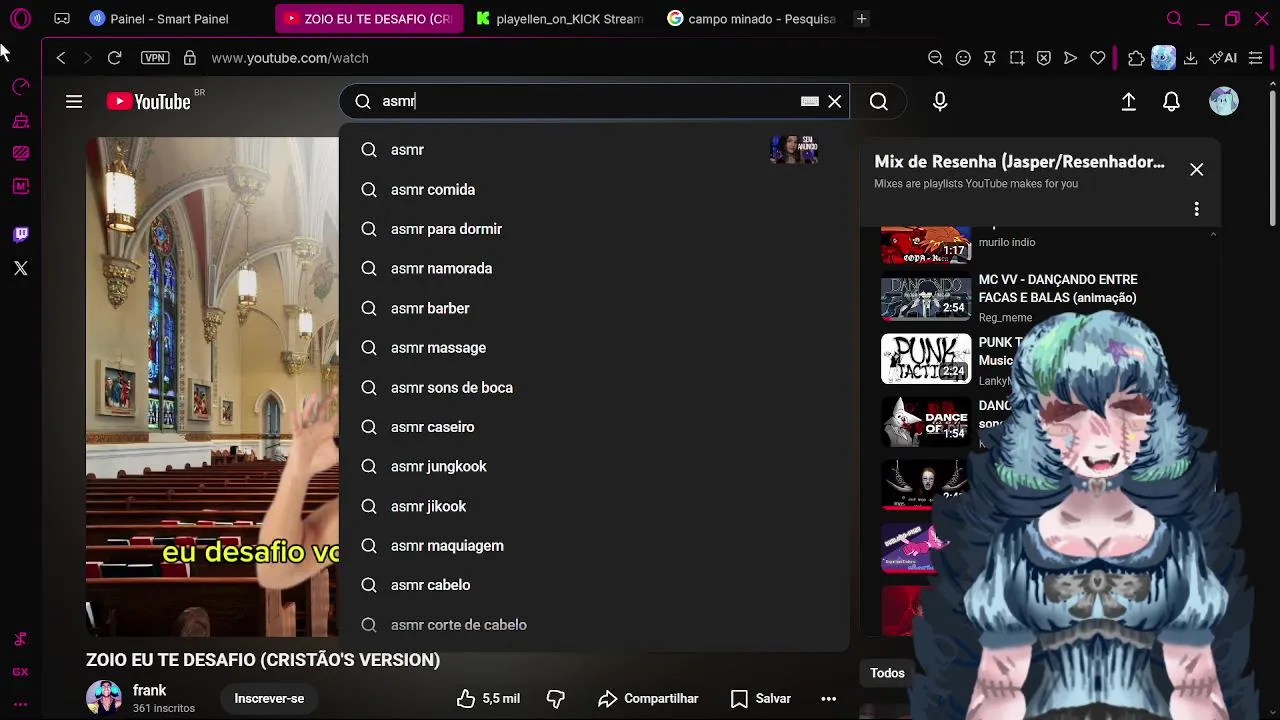Click the zoom out magnifier toolbar icon
Viewport: 1280px width, 720px height.
click(x=935, y=58)
